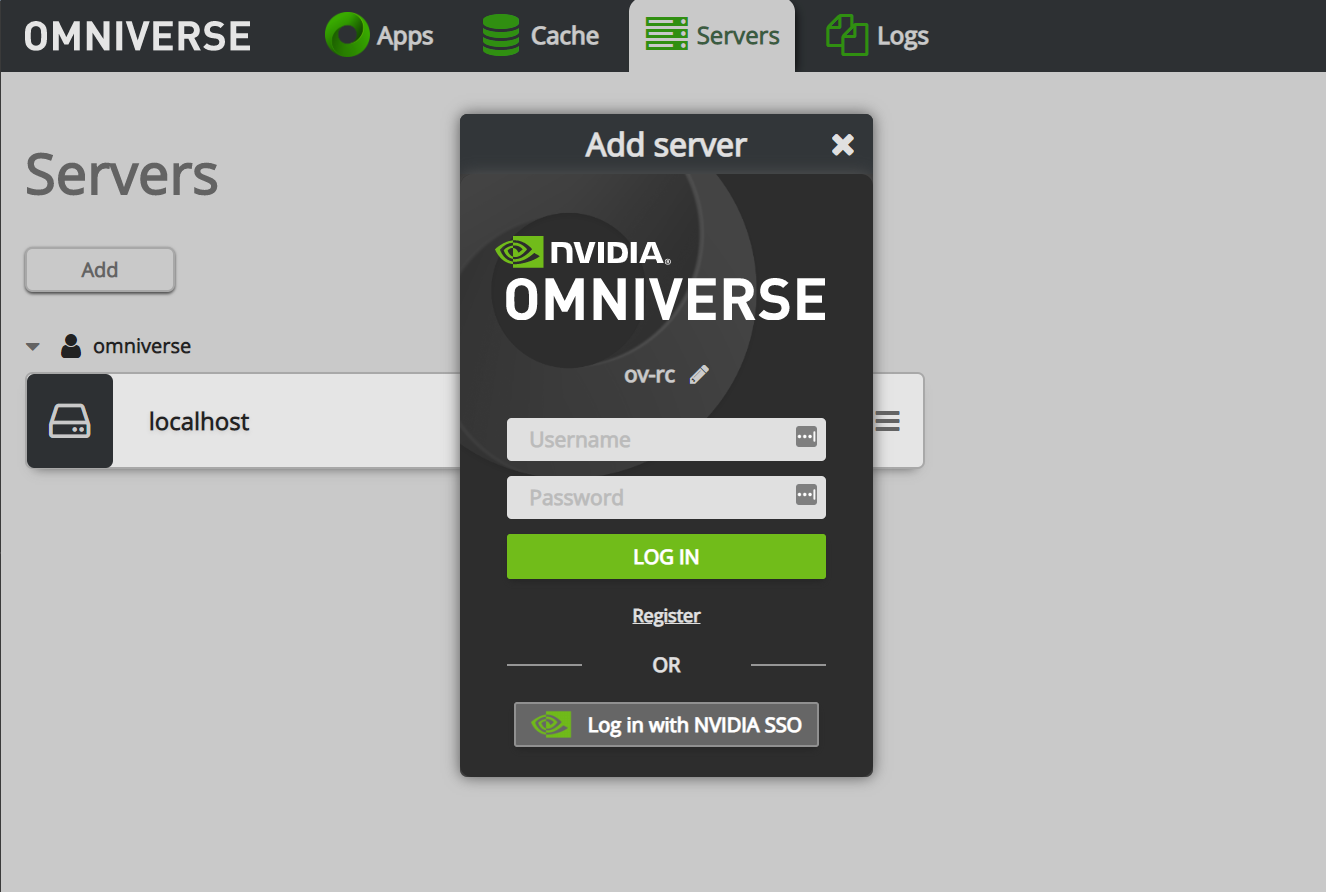
Task: Select the Servers tab
Action: [712, 36]
